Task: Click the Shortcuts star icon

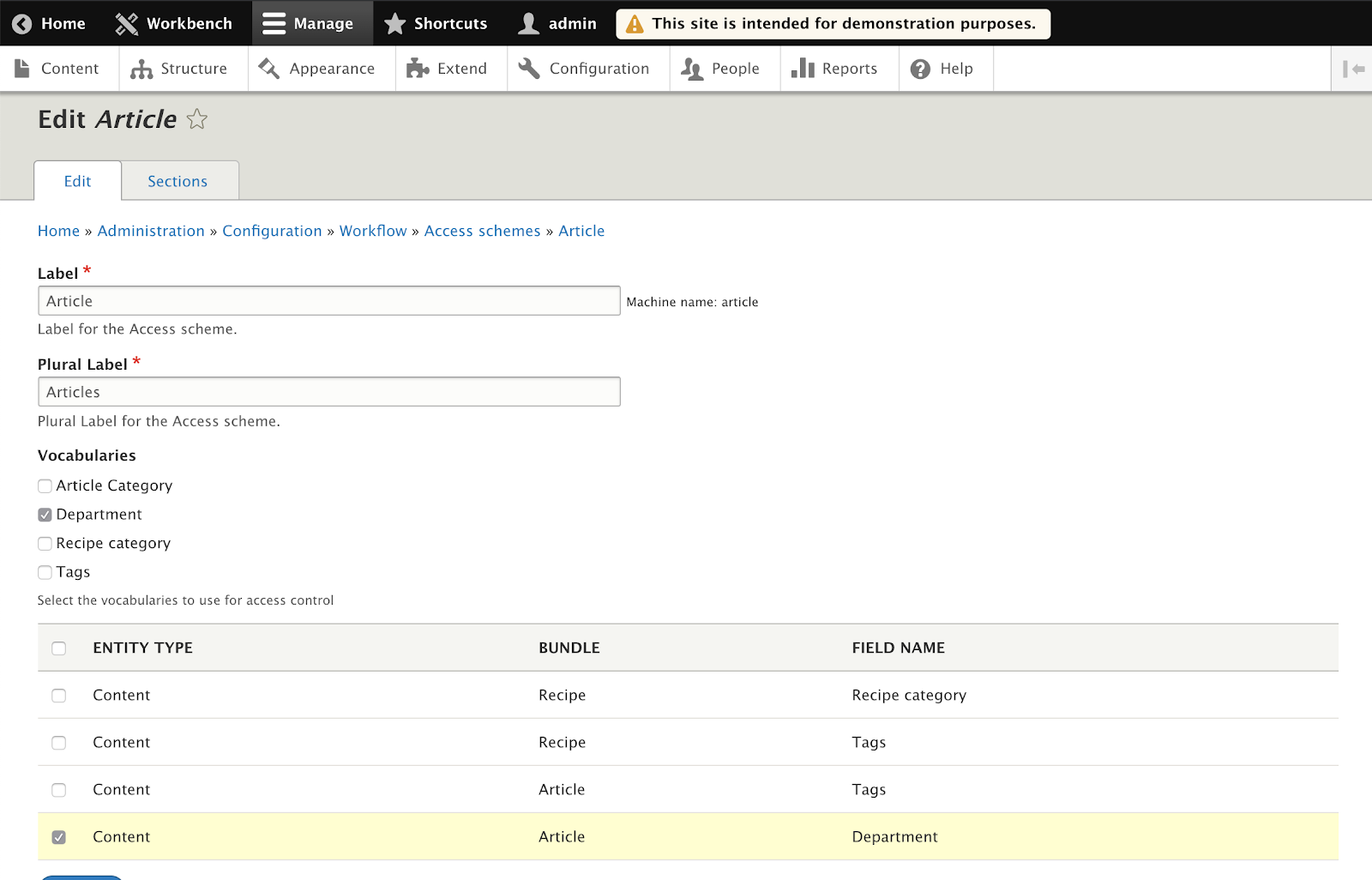Action: [x=394, y=24]
